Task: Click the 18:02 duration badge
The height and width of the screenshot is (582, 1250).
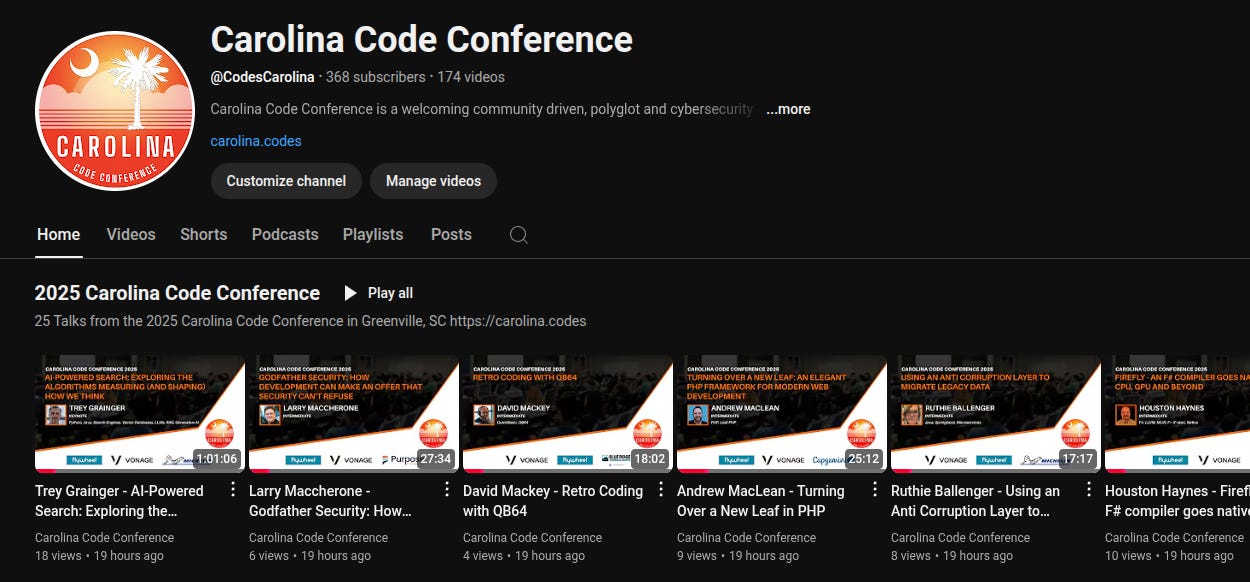Action: 650,459
